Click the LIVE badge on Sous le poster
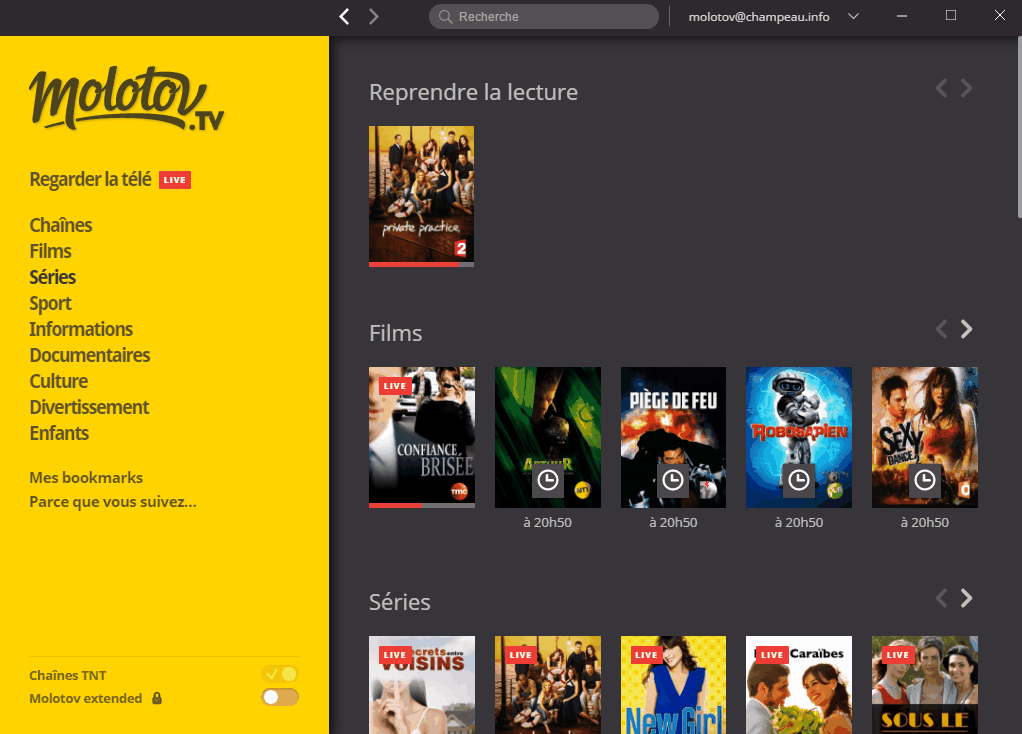Viewport: 1022px width, 734px height. [x=898, y=655]
